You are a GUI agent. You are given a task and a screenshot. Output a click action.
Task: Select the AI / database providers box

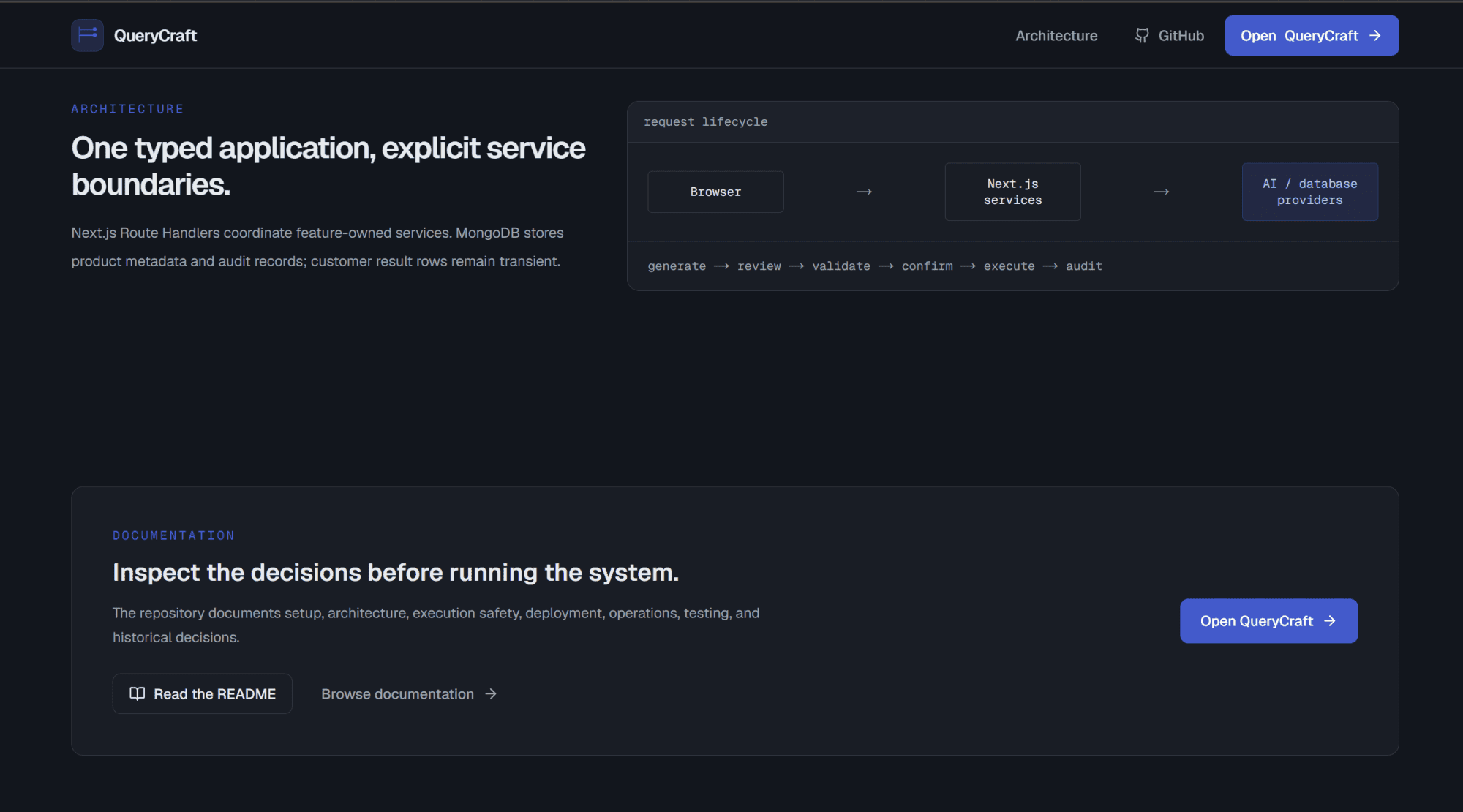(x=1309, y=192)
